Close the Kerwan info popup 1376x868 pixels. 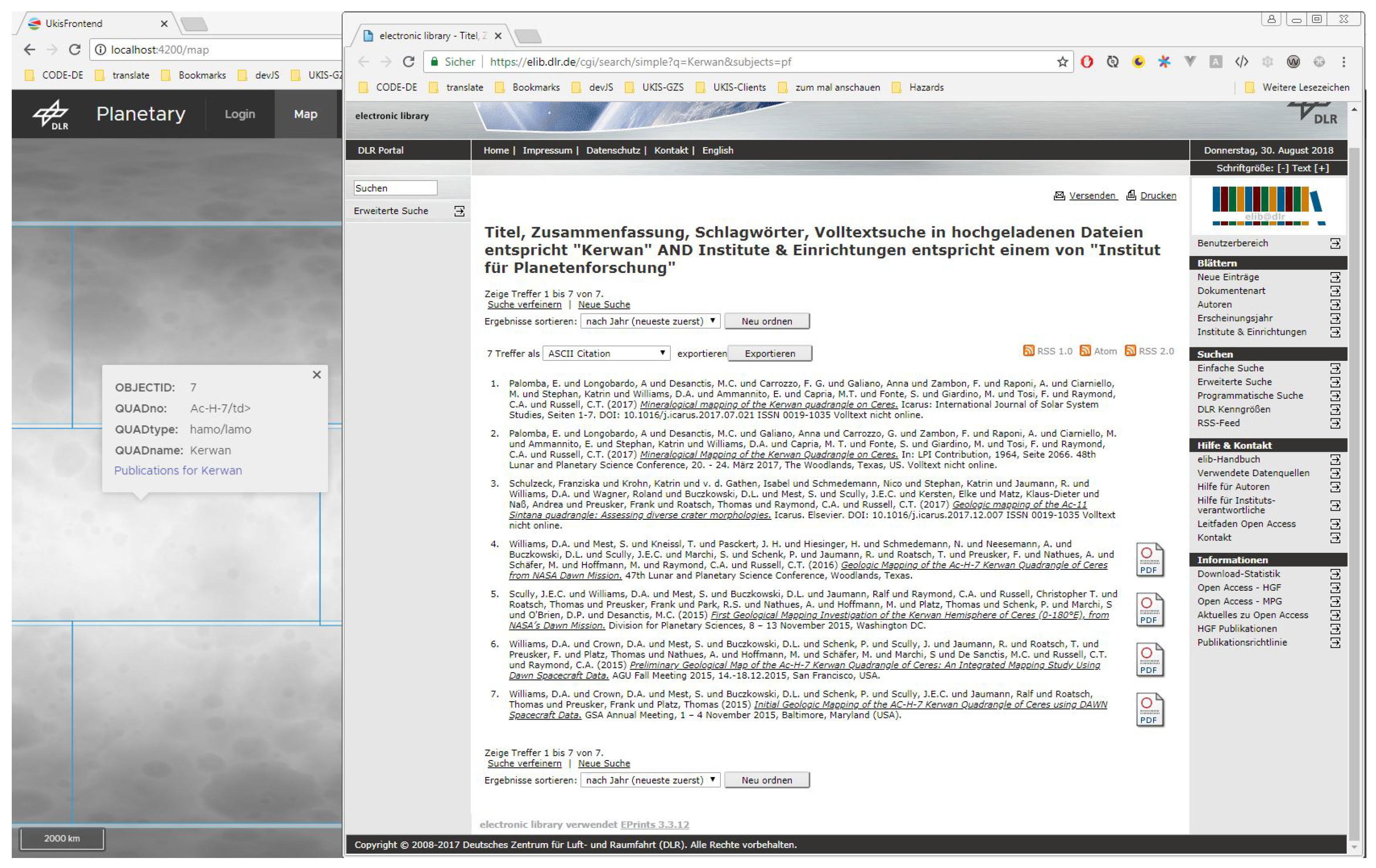pos(316,375)
